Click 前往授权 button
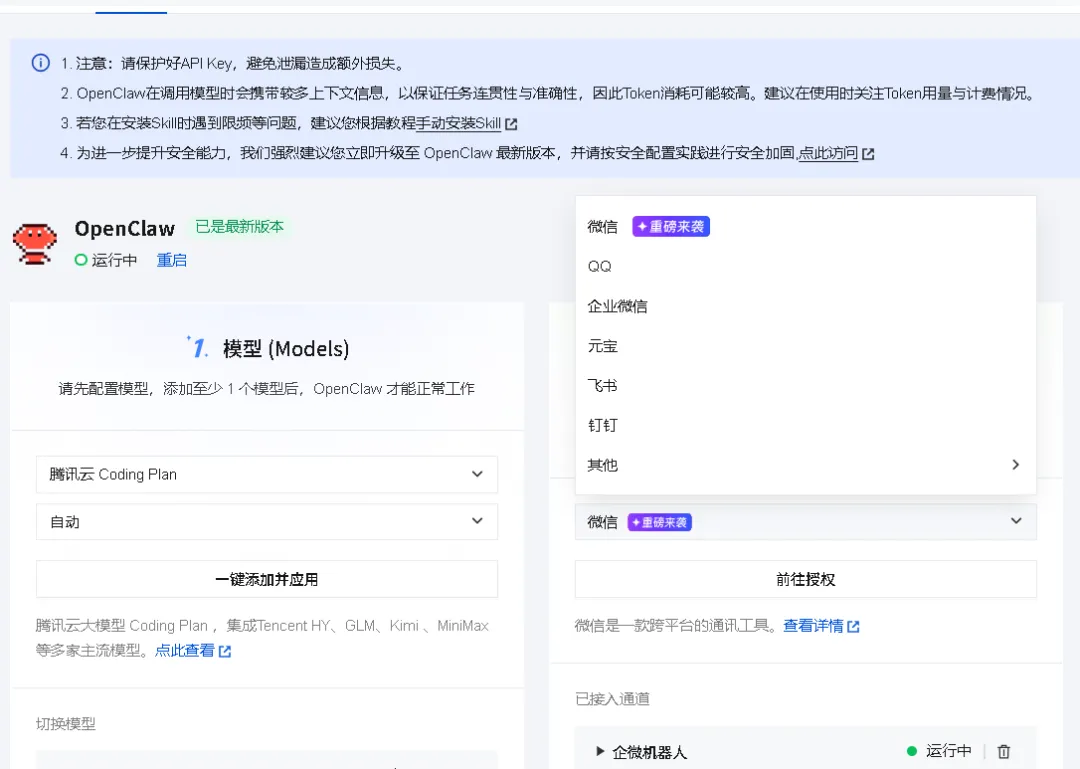This screenshot has height=769, width=1080. coord(805,579)
